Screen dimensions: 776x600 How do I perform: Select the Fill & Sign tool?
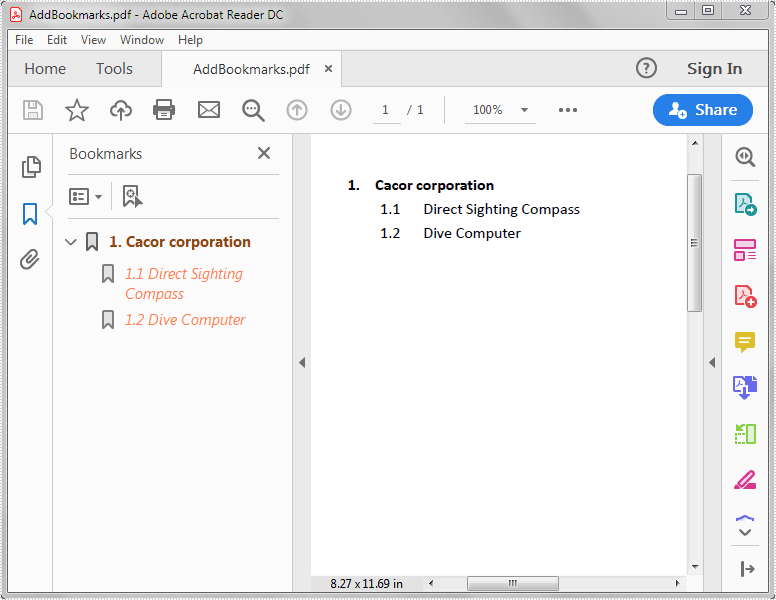coord(745,480)
